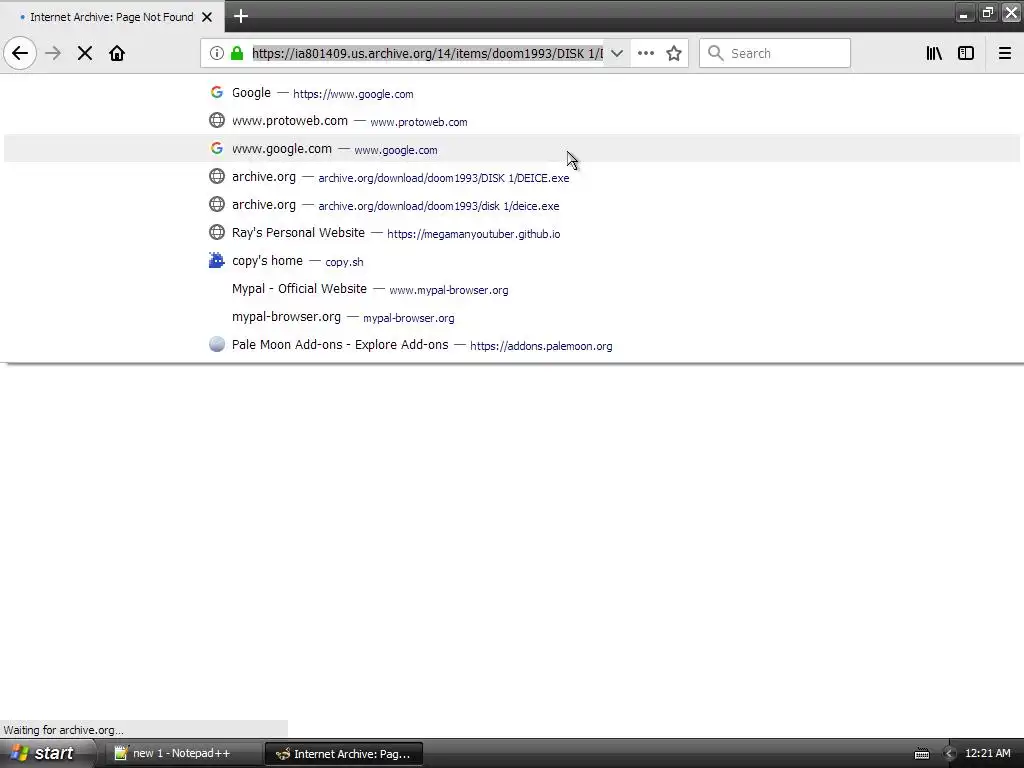Image resolution: width=1024 pixels, height=768 pixels.
Task: Choose www.google.com suggestion row
Action: click(x=512, y=149)
